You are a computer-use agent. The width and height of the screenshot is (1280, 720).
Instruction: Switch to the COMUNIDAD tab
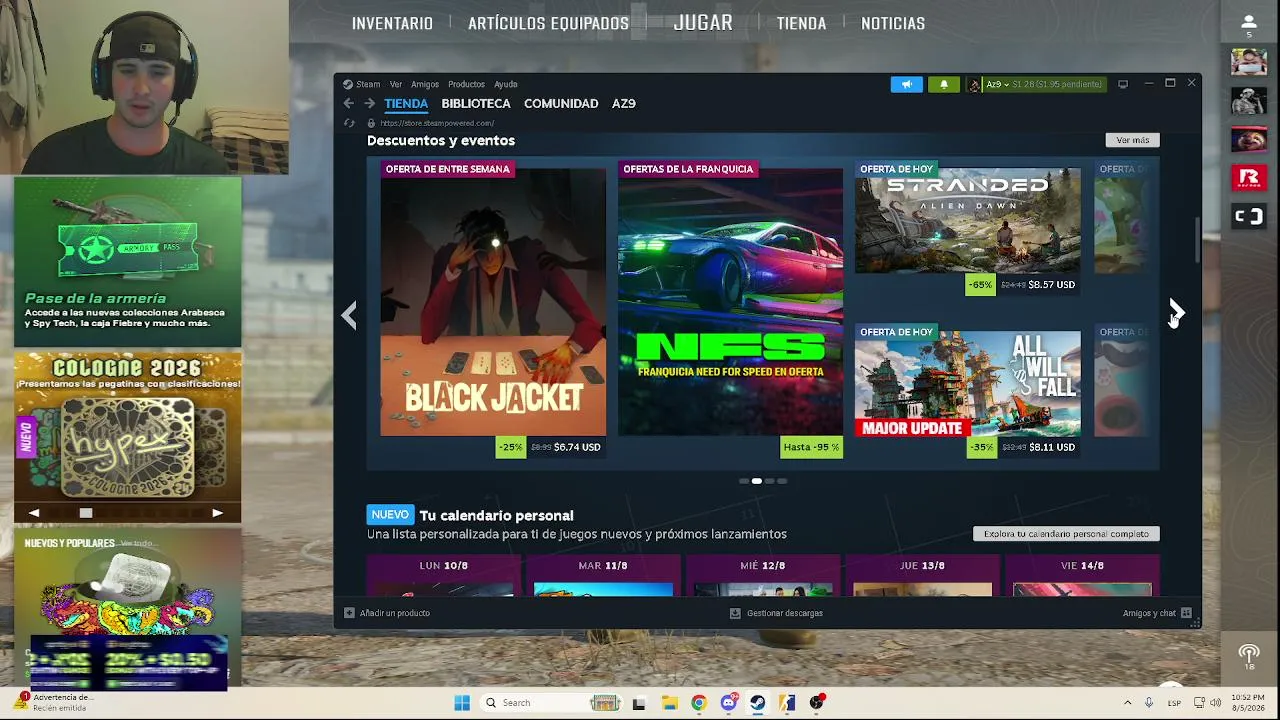[x=561, y=103]
